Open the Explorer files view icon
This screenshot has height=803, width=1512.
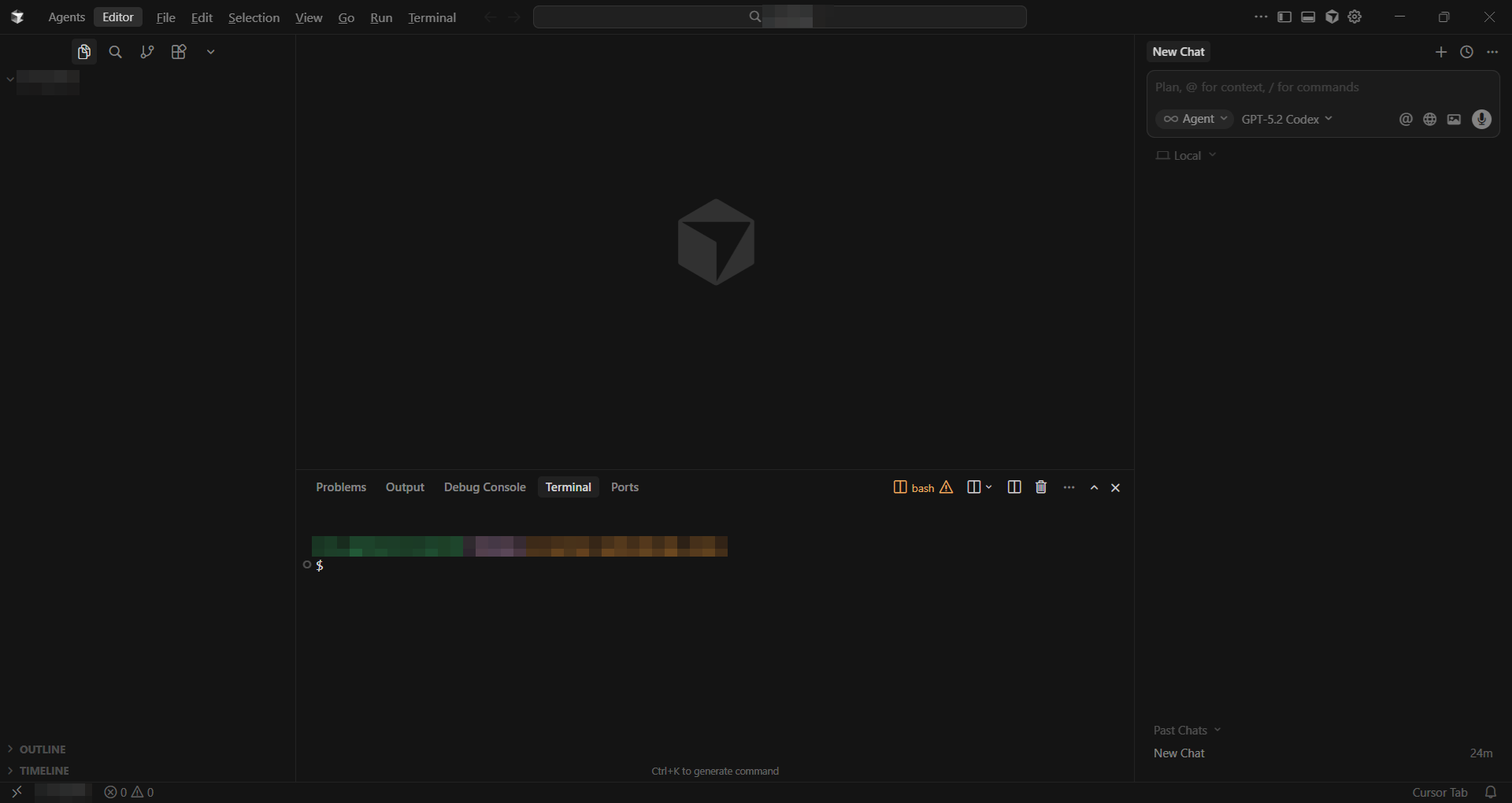[x=83, y=52]
